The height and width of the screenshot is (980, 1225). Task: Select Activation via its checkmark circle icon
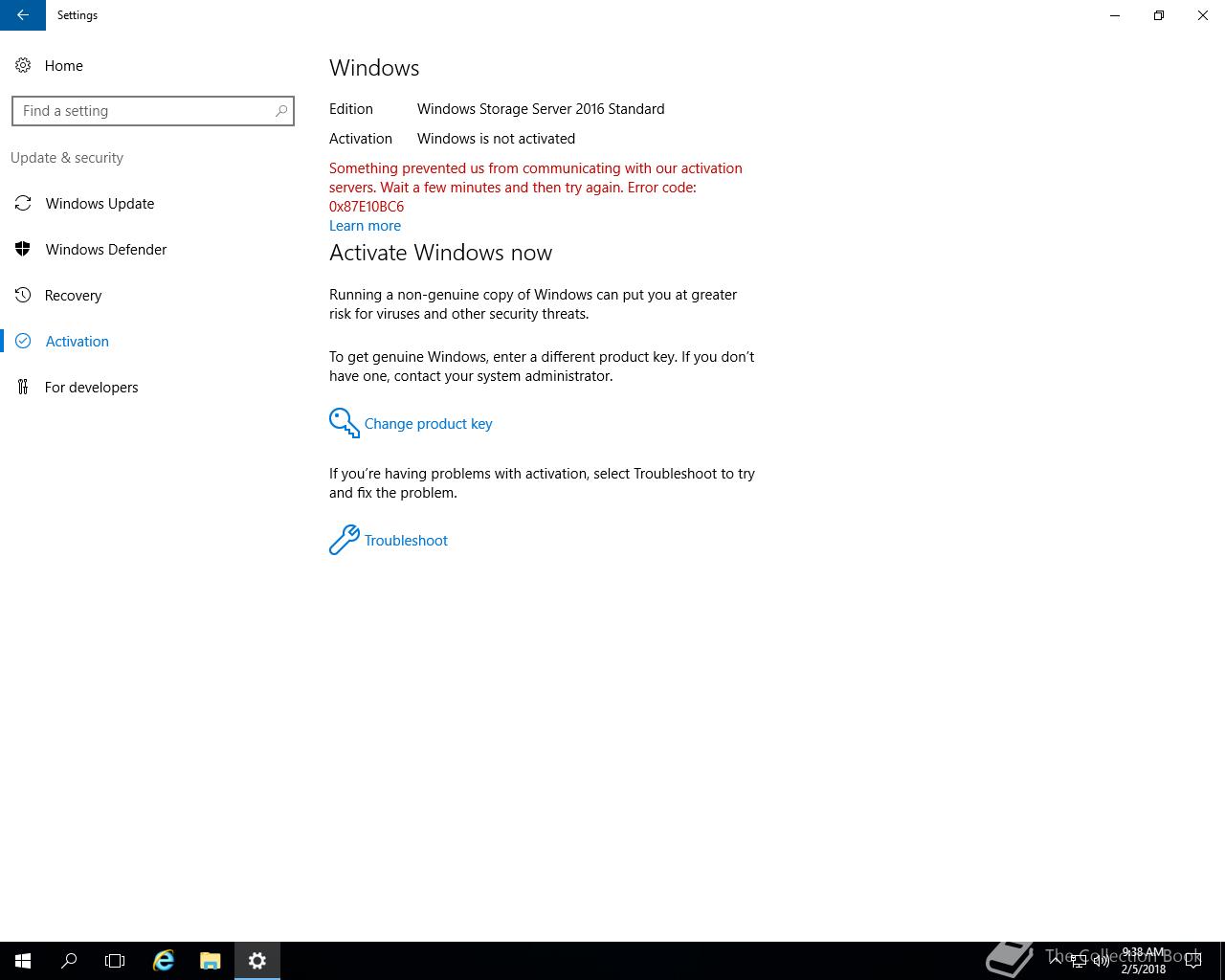pyautogui.click(x=23, y=341)
